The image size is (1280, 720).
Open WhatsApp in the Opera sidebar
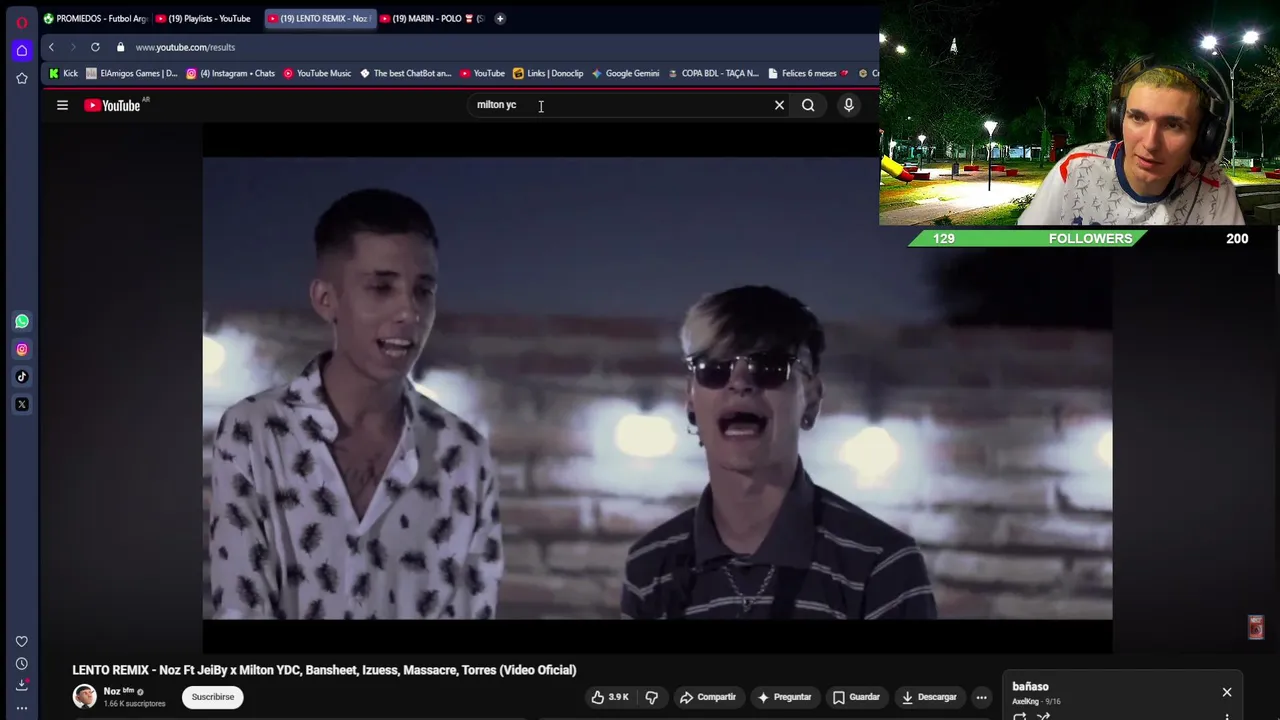(22, 321)
